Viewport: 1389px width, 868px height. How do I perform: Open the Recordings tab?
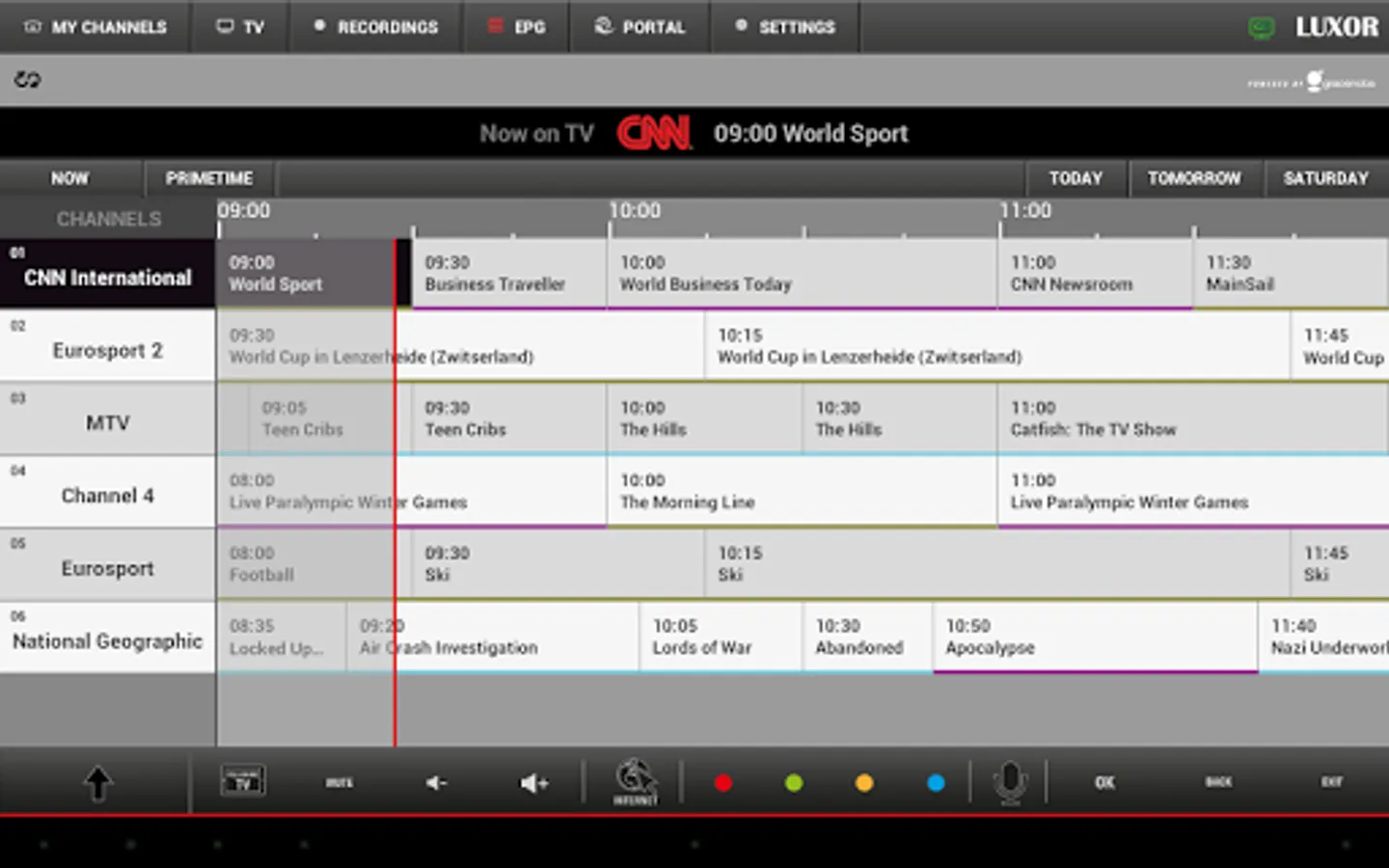[375, 27]
